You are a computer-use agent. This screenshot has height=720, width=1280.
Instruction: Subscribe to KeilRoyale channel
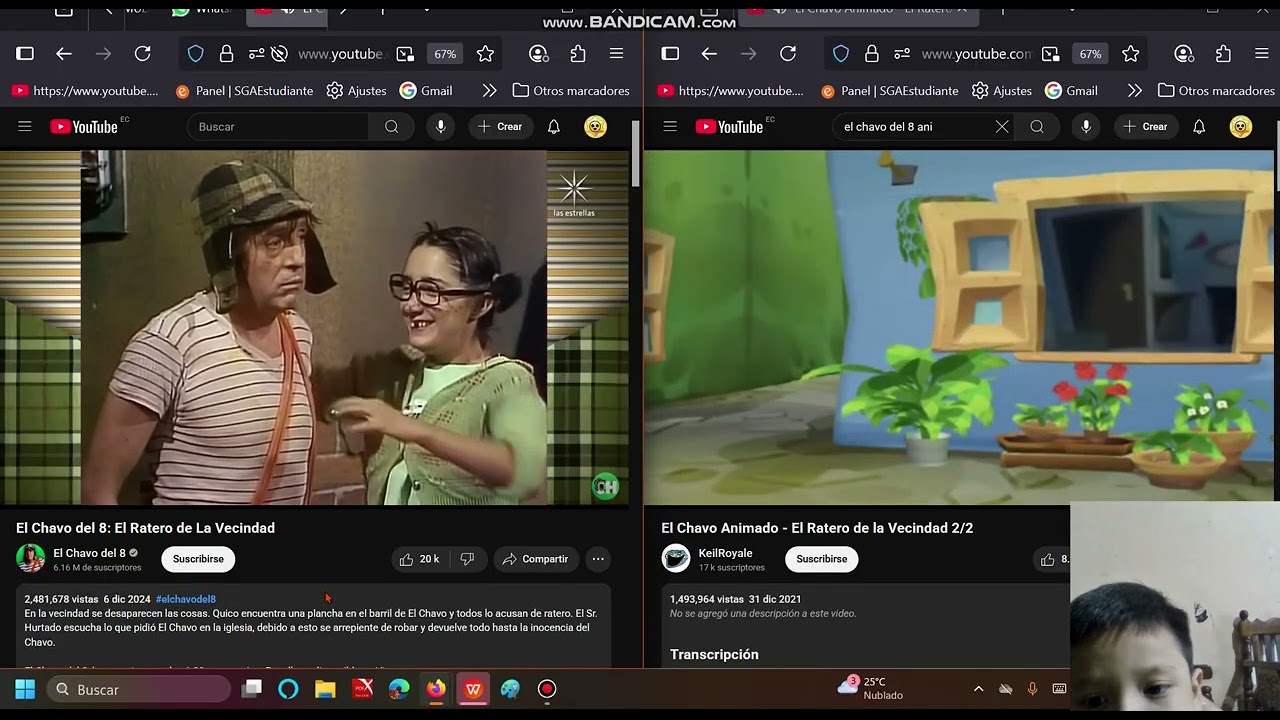tap(822, 559)
